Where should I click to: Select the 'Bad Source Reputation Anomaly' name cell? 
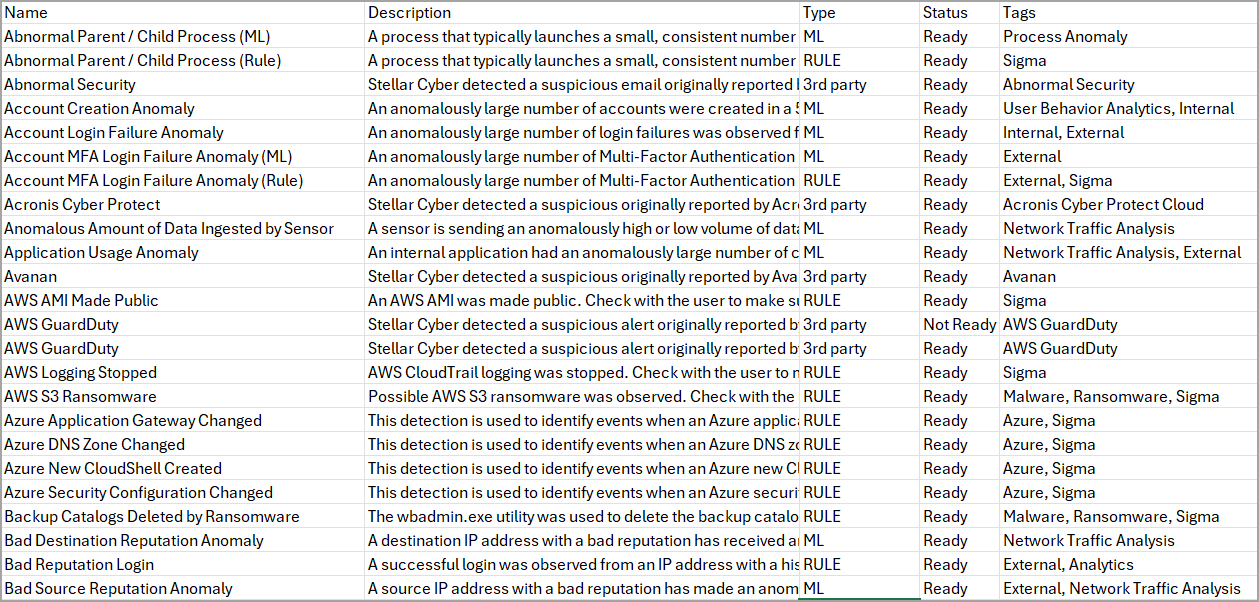(182, 589)
